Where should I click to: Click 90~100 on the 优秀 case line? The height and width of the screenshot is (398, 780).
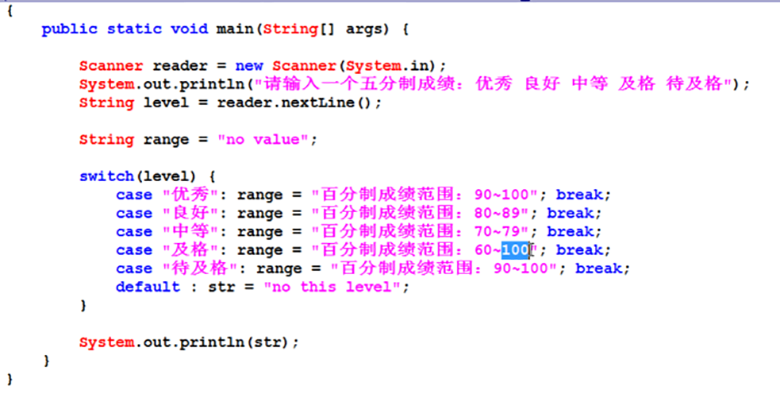501,195
